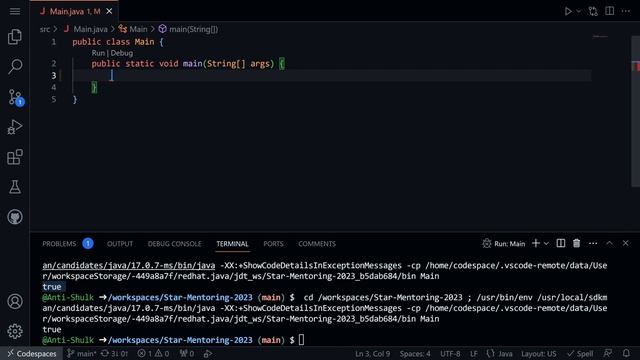Screen dimensions: 640x360
Task: Click line number 5 in gutter
Action: [x=53, y=99]
